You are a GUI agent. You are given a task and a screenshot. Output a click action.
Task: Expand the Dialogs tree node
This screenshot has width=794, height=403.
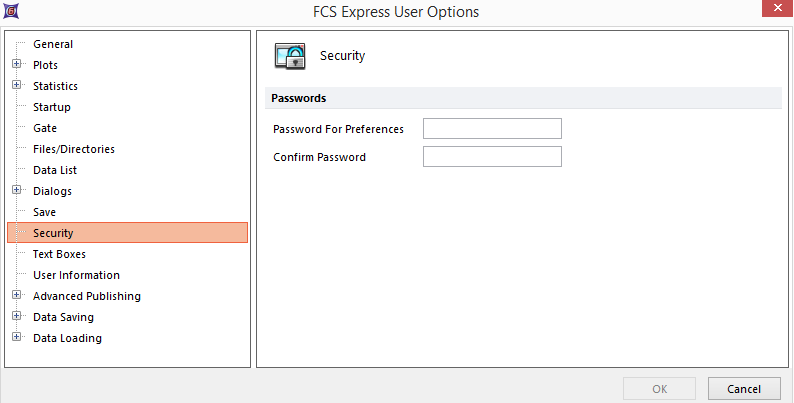(16, 191)
